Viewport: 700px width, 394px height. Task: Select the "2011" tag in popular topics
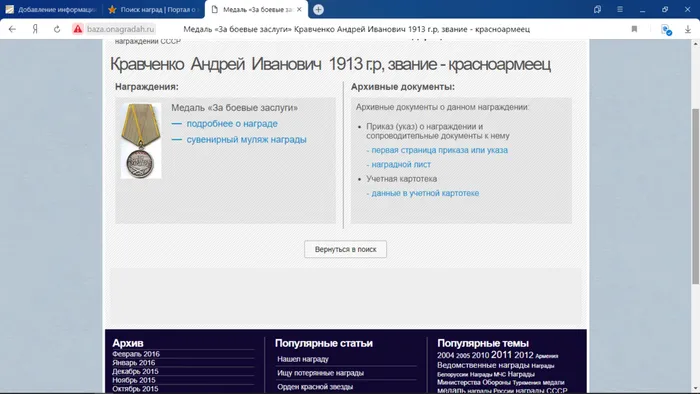pyautogui.click(x=501, y=355)
